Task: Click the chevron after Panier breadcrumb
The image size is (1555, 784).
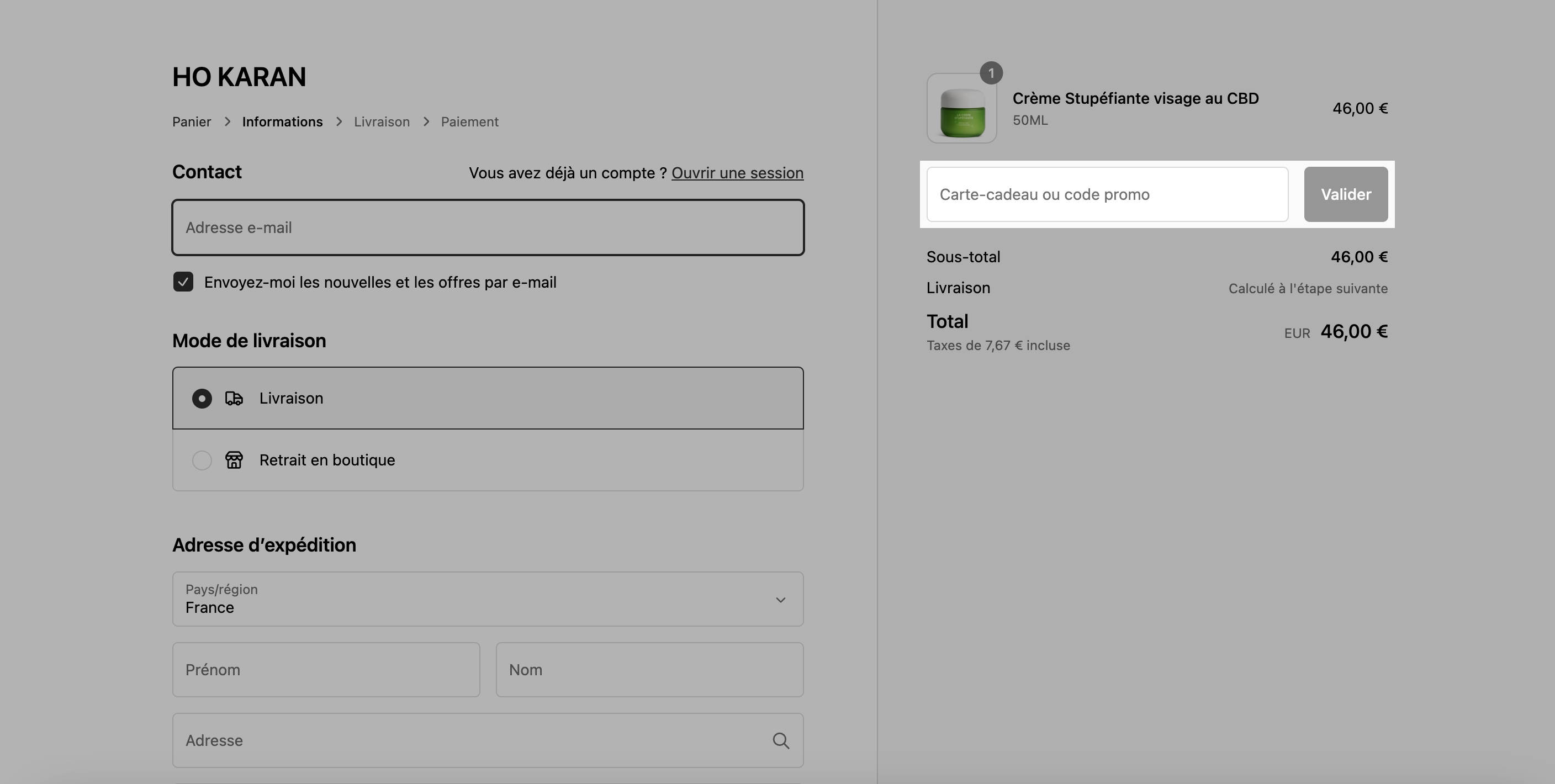Action: (x=227, y=121)
